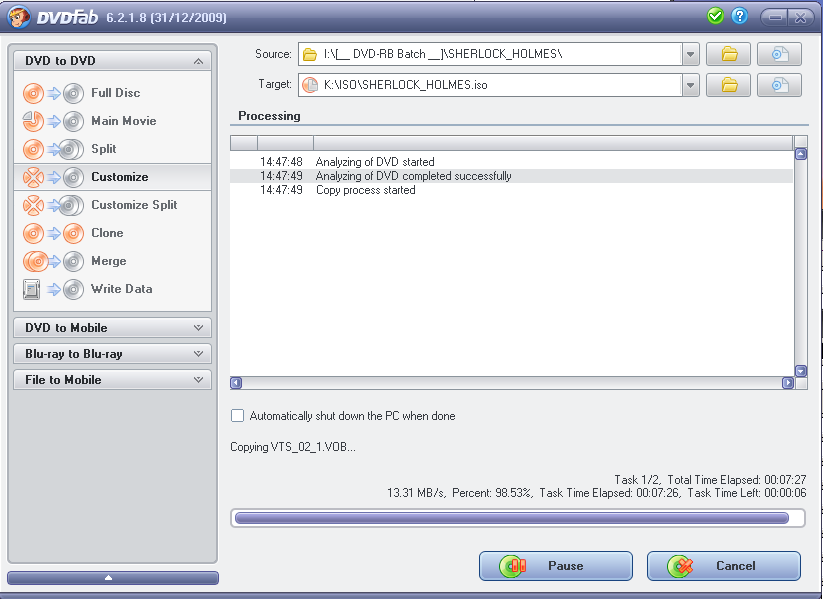Click the 'Copying VTS_02_1.VOB...' status text
The height and width of the screenshot is (599, 823).
(x=293, y=447)
